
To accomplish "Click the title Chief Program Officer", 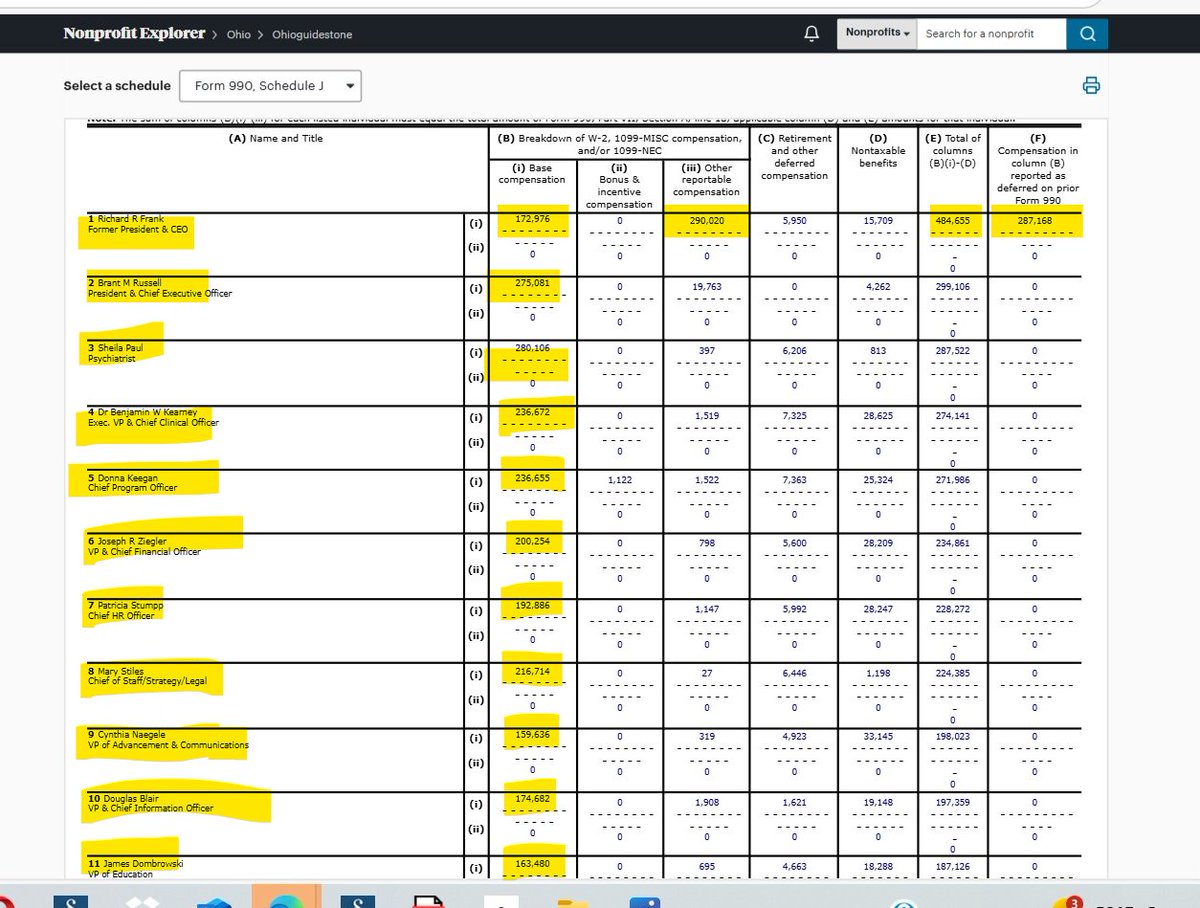I will (x=133, y=487).
